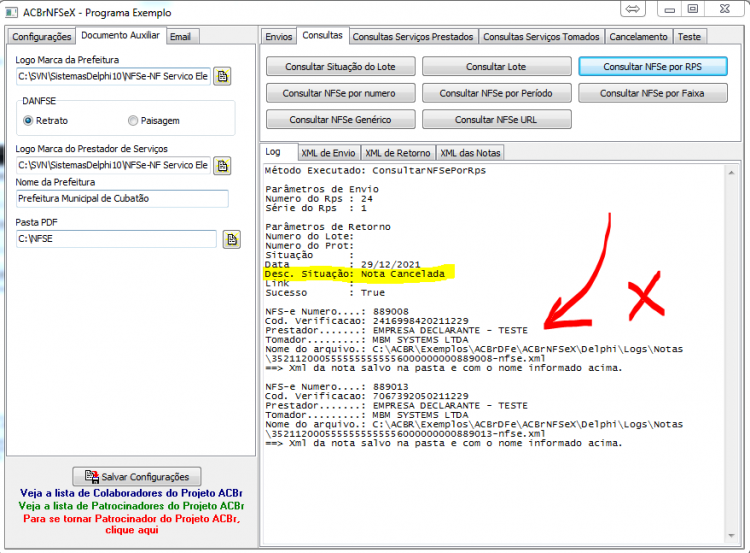Open folder picker for Pasta PDF
This screenshot has width=750, height=553.
tap(232, 239)
